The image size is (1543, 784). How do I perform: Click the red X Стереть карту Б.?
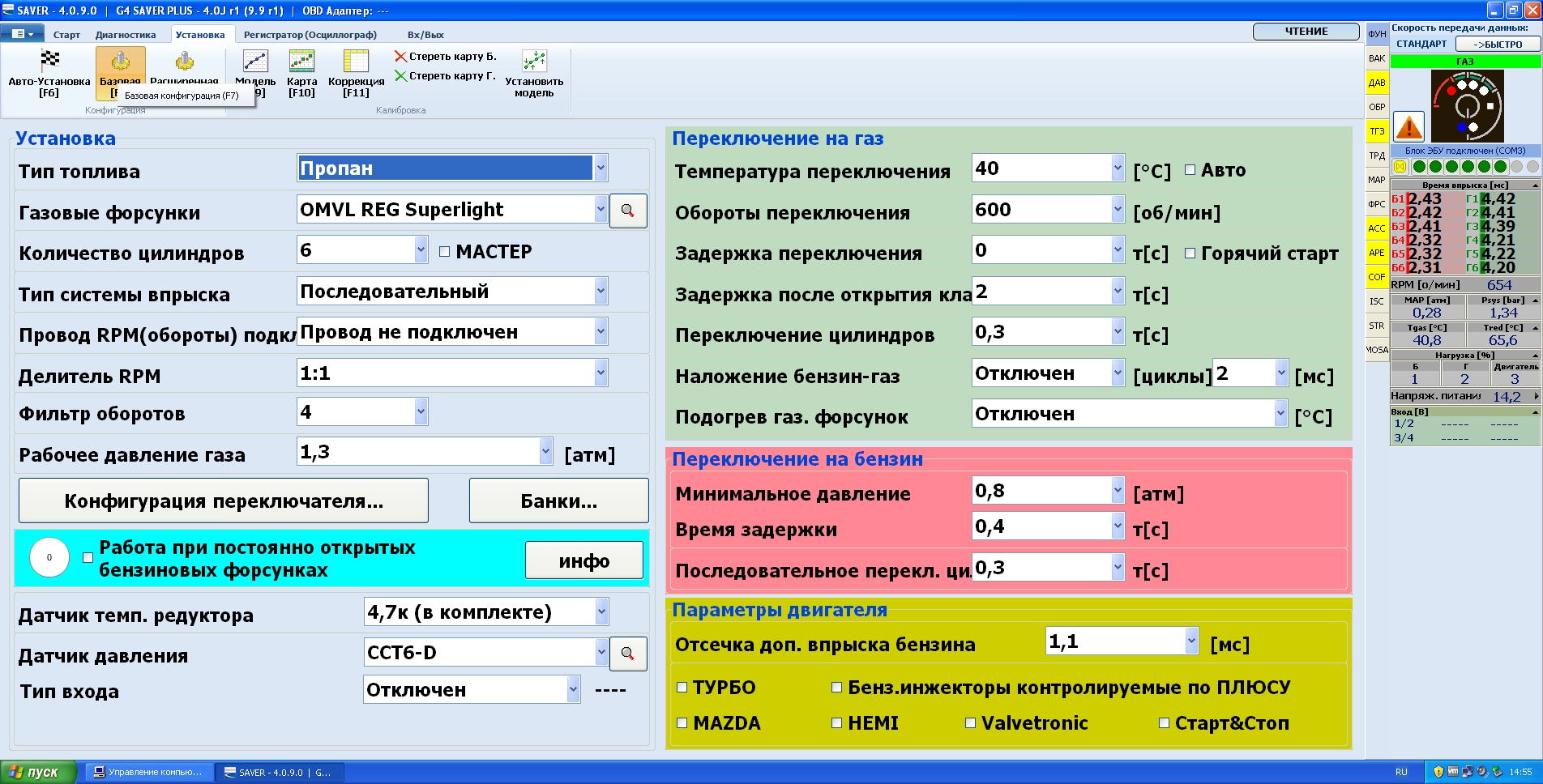point(400,57)
